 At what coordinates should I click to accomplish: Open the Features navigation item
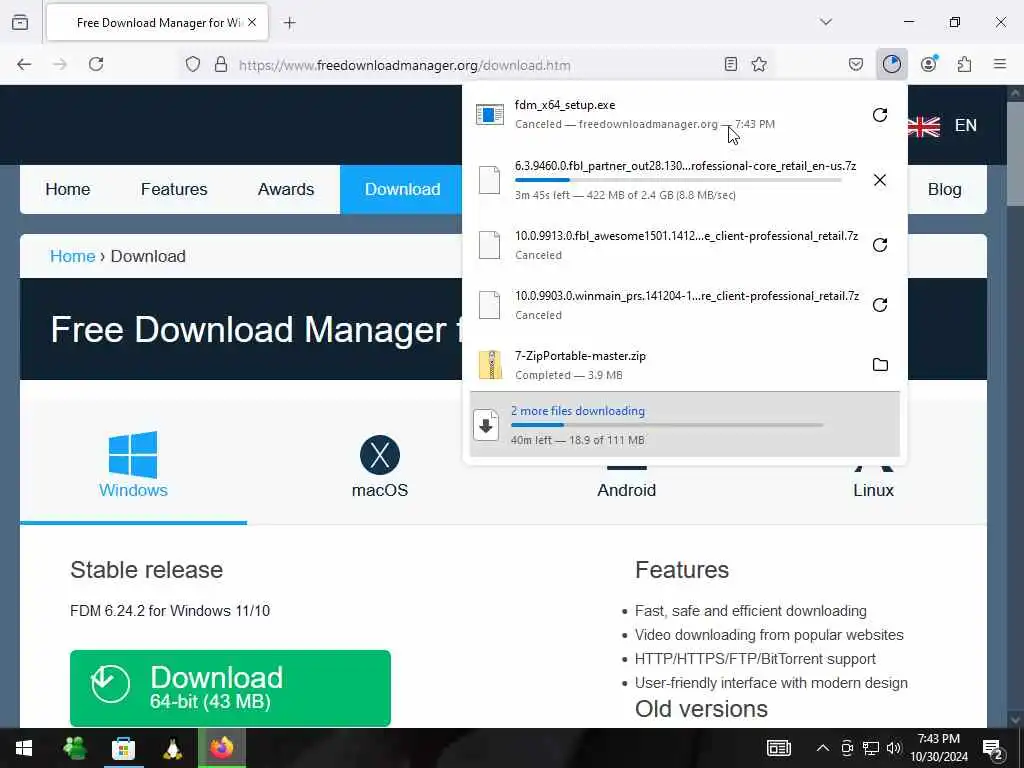(x=174, y=189)
